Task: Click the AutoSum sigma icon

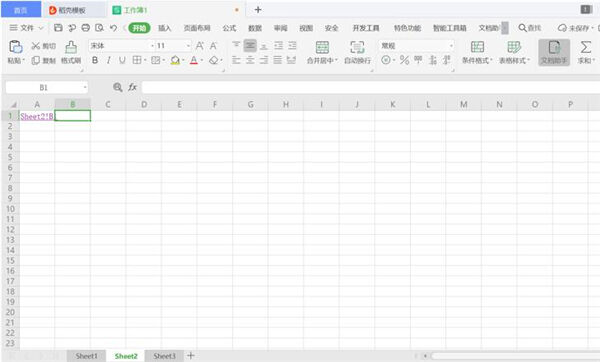Action: click(x=585, y=47)
